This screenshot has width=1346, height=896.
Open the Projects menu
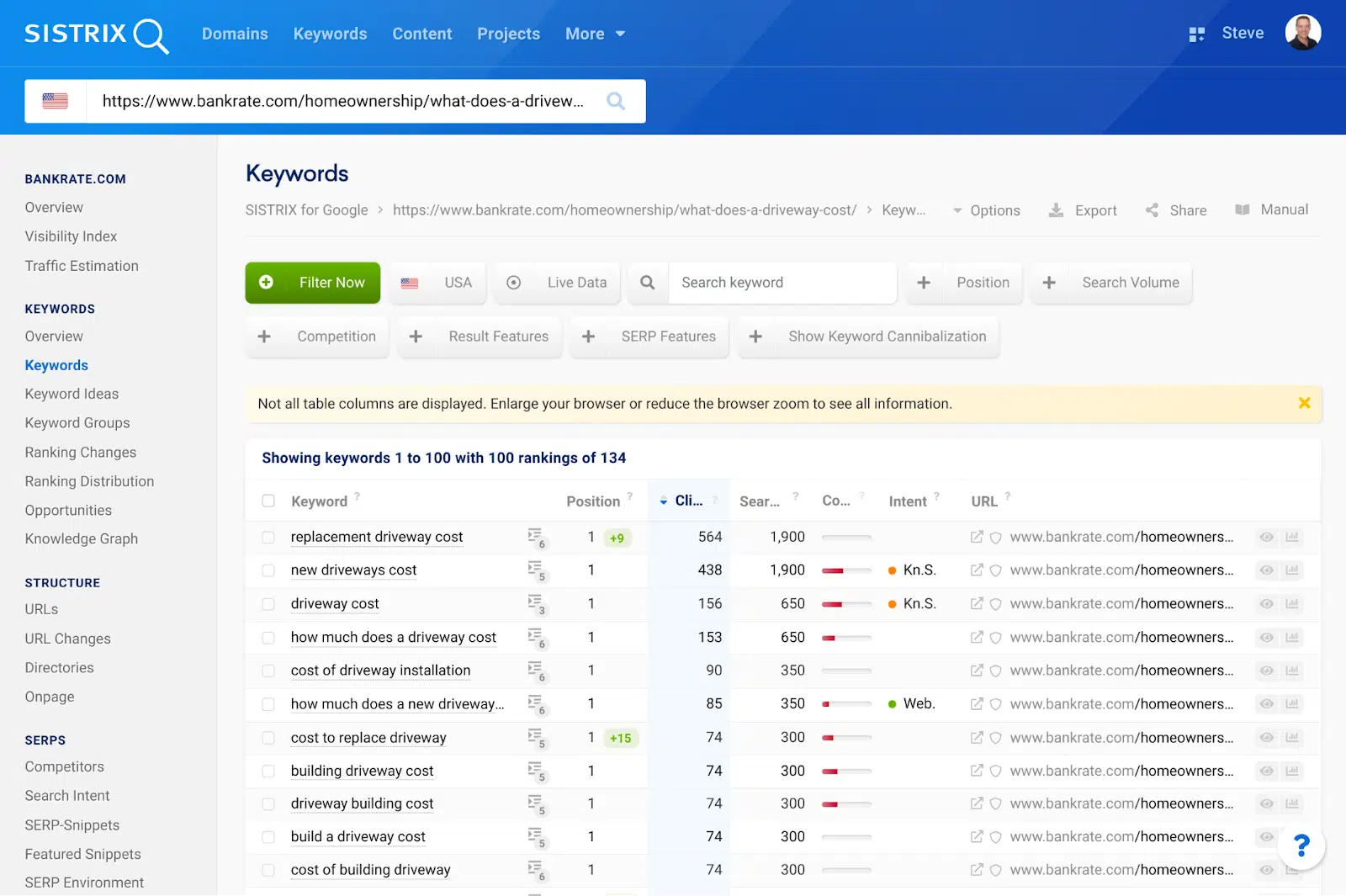(508, 34)
